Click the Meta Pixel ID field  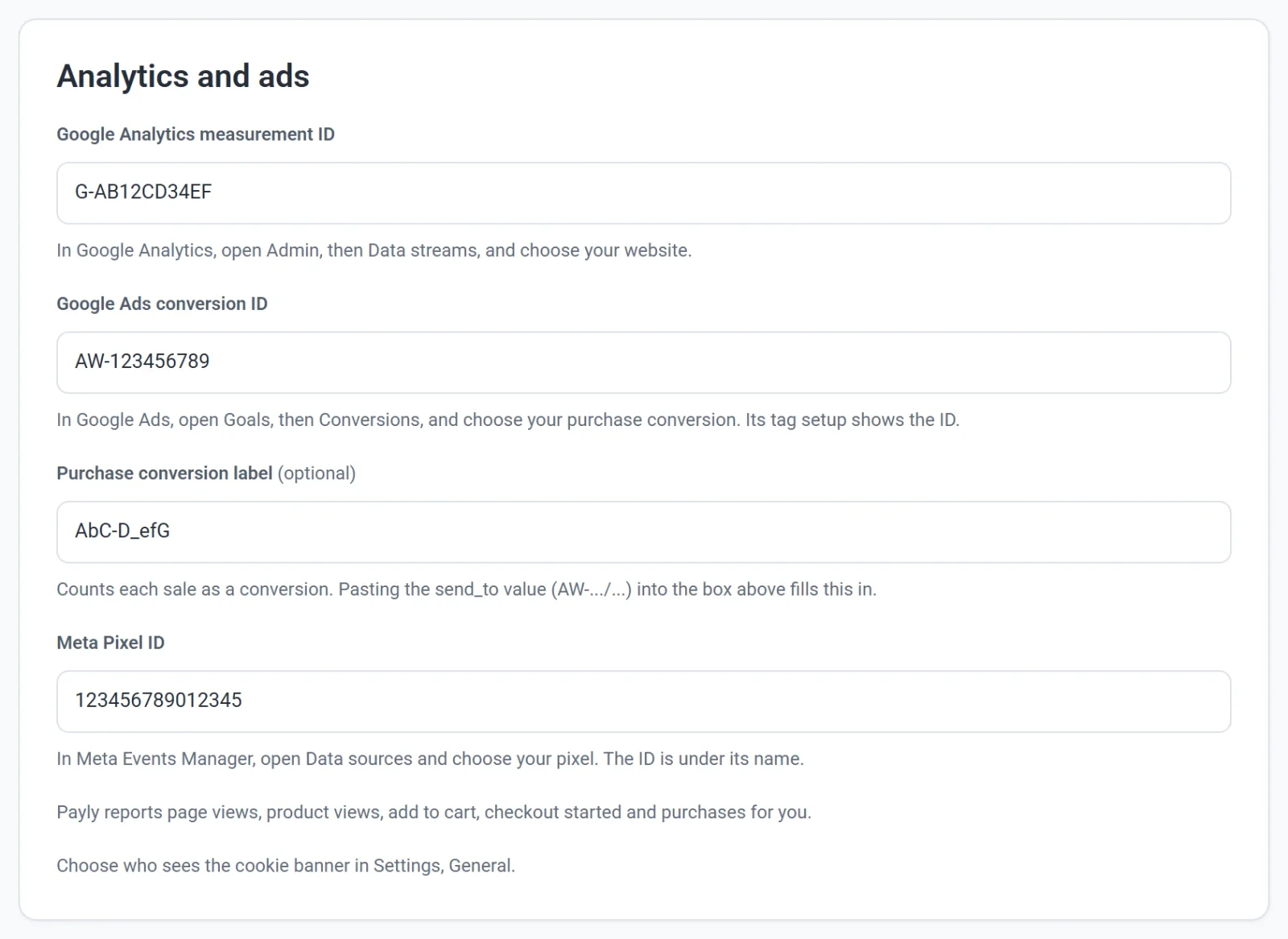coord(643,701)
